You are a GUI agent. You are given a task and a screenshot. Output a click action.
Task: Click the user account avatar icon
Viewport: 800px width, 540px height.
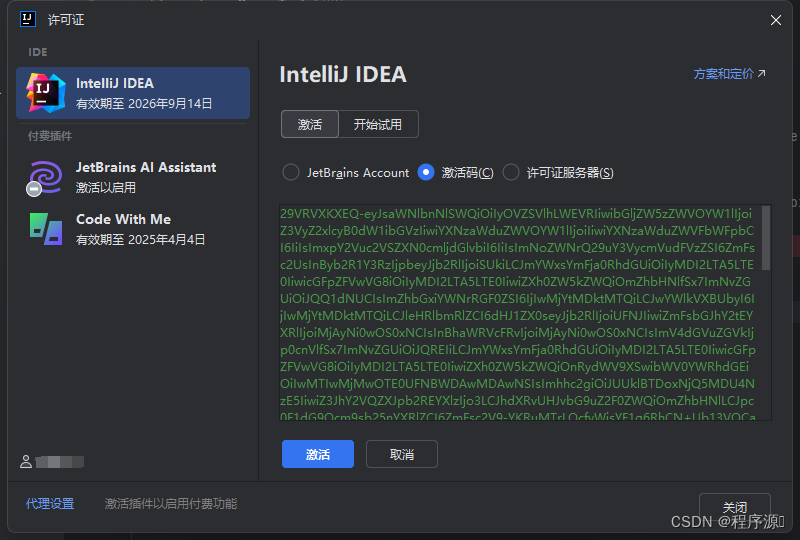[26, 462]
